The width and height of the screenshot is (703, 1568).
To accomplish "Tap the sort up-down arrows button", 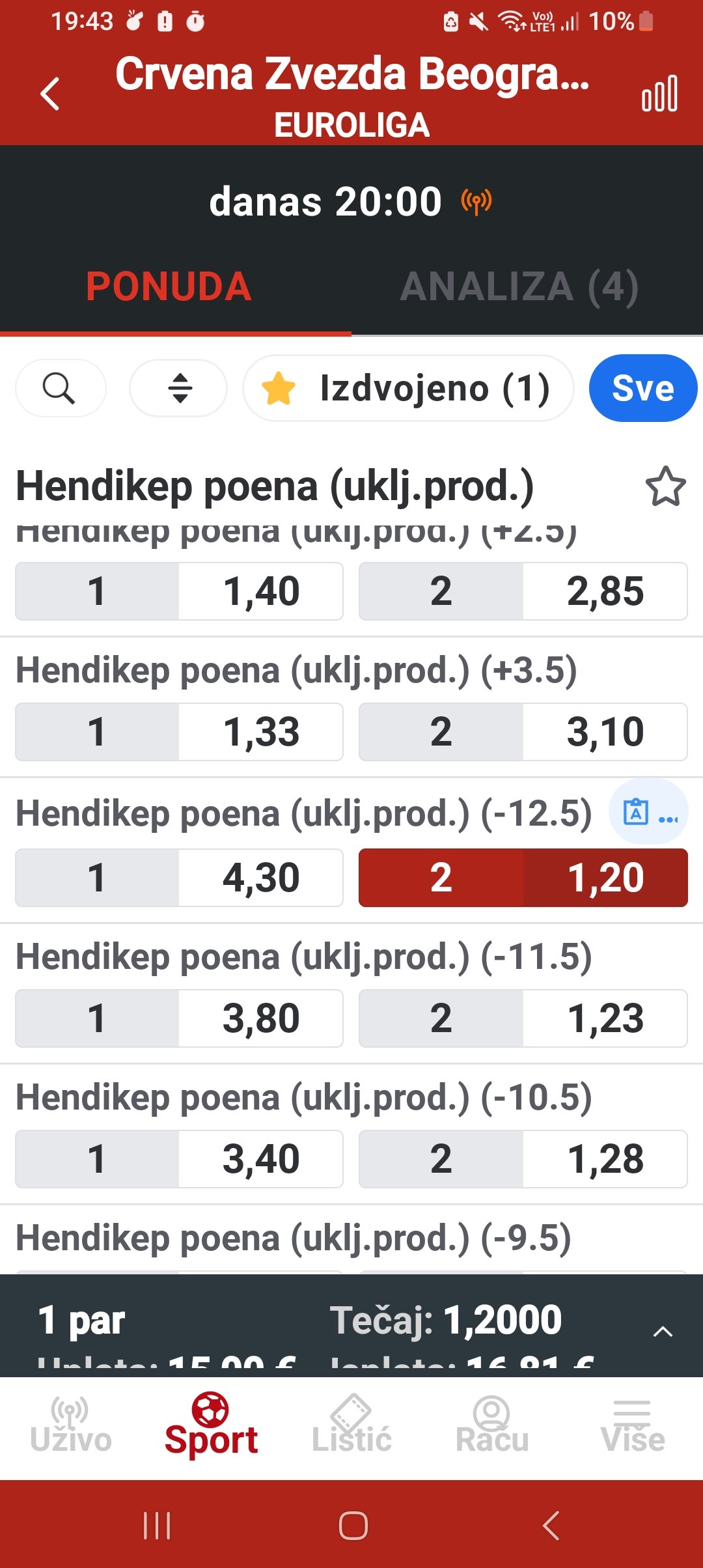I will pos(179,389).
